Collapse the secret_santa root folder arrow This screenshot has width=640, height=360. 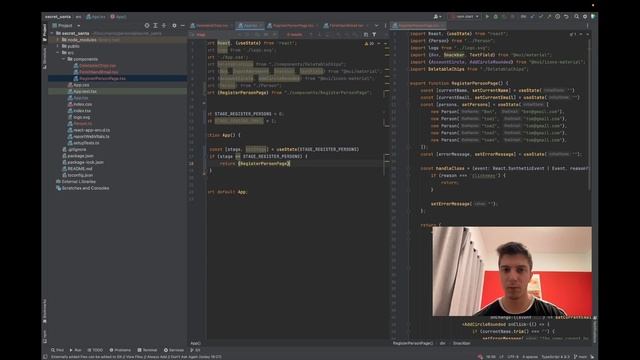[x=52, y=33]
